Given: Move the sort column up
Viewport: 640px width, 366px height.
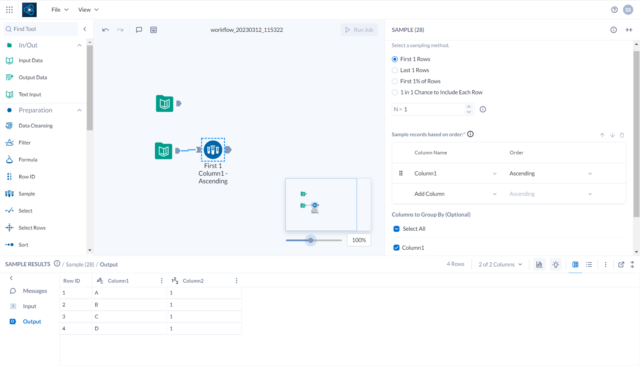Looking at the screenshot, I should pyautogui.click(x=602, y=135).
